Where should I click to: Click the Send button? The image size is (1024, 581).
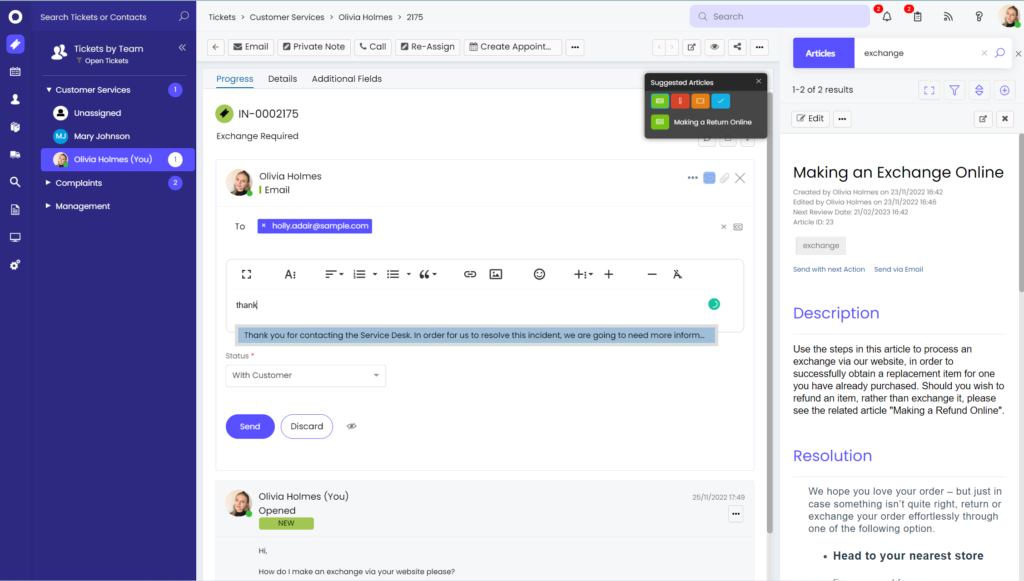click(x=249, y=426)
